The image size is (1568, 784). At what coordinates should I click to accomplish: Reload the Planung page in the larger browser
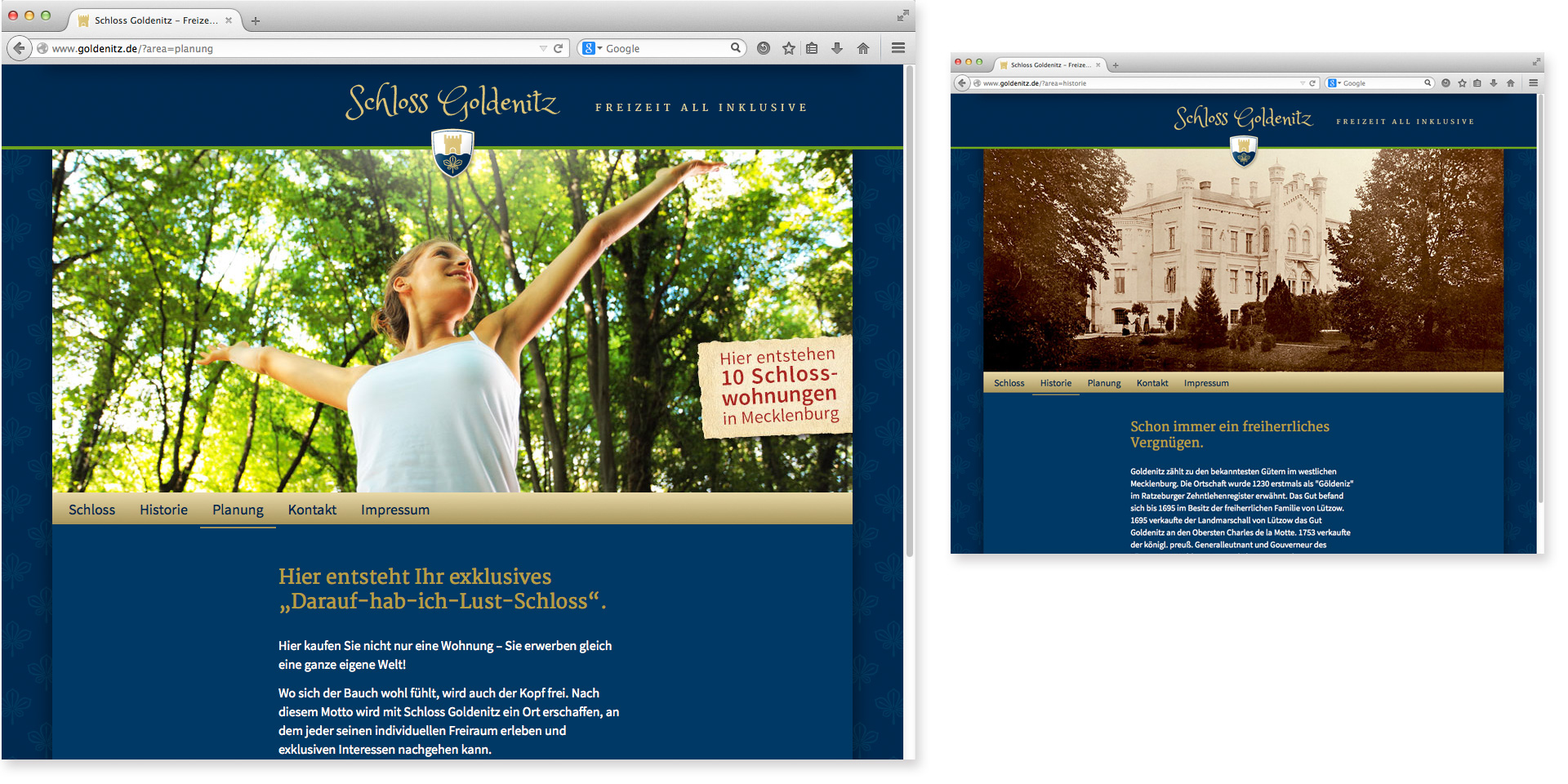click(x=559, y=48)
